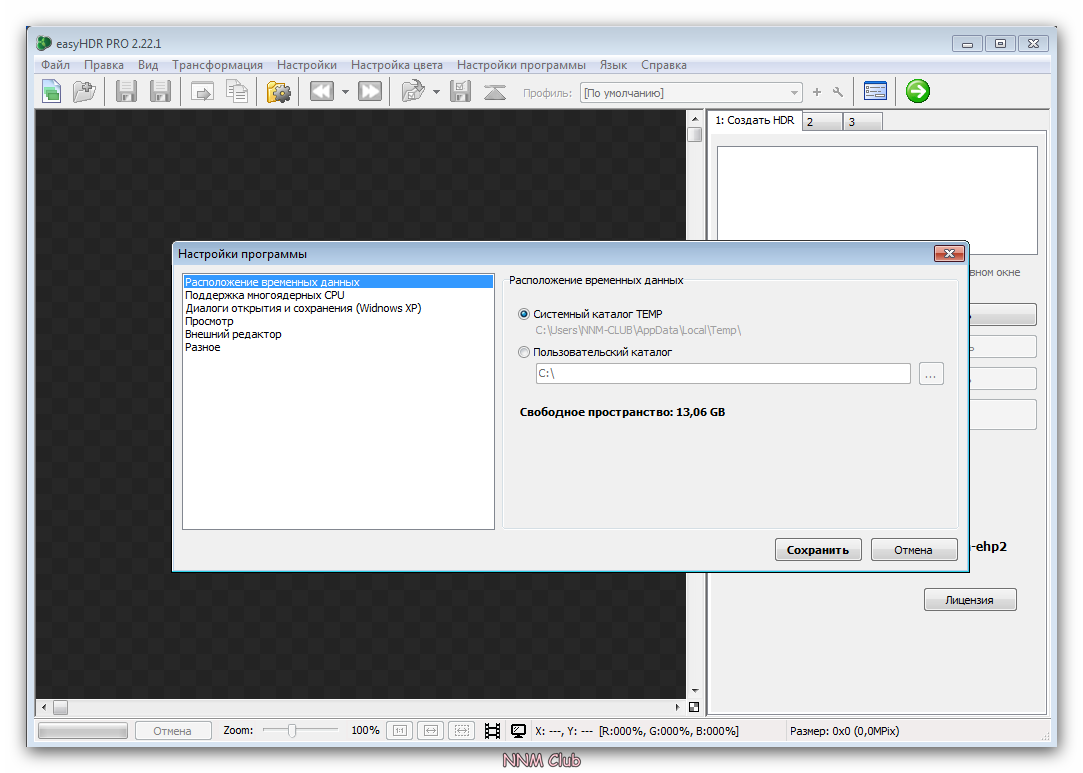Open the "Трансформация" menu
This screenshot has width=1083, height=773.
coord(217,65)
